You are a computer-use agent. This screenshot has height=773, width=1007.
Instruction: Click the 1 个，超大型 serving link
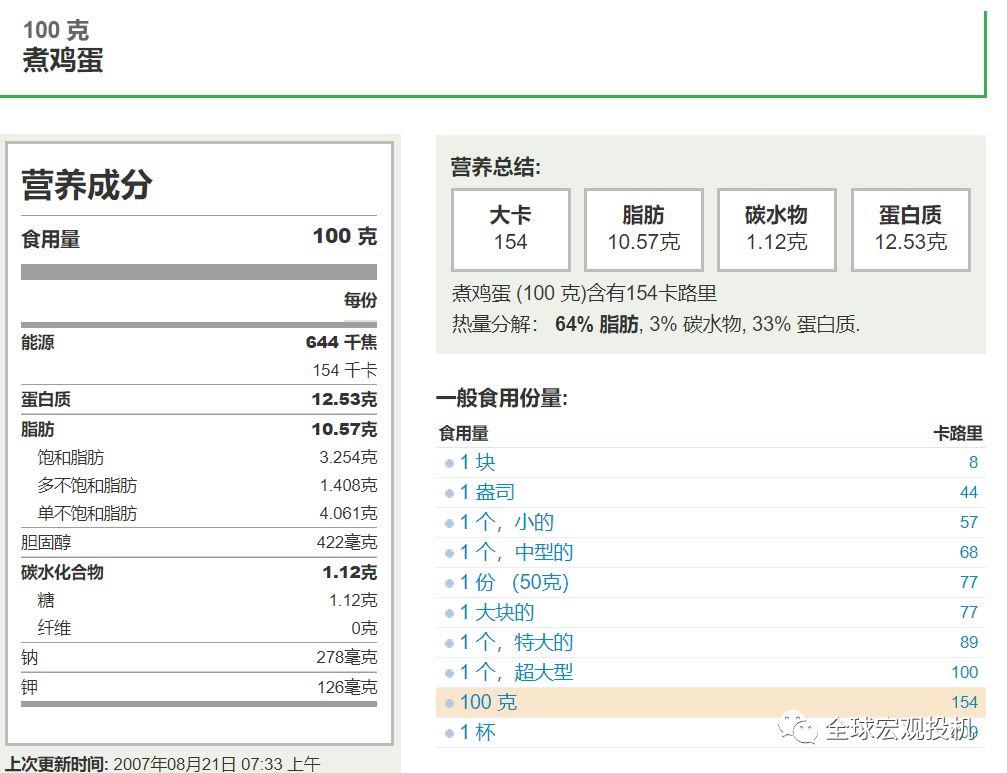coord(516,672)
